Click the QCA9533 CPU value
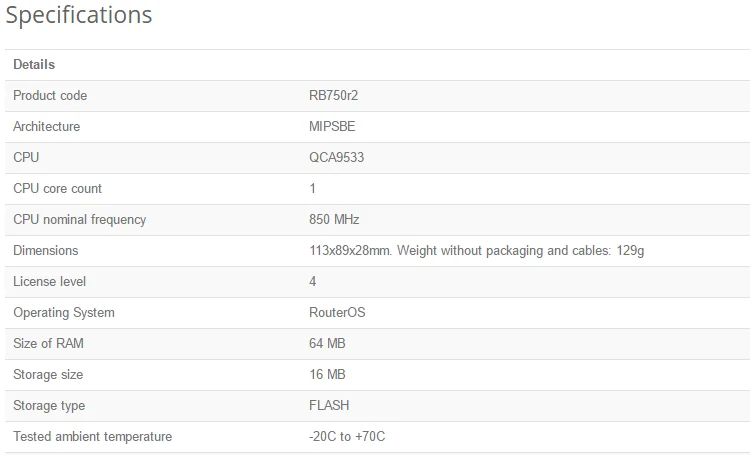This screenshot has height=455, width=750. [x=336, y=157]
